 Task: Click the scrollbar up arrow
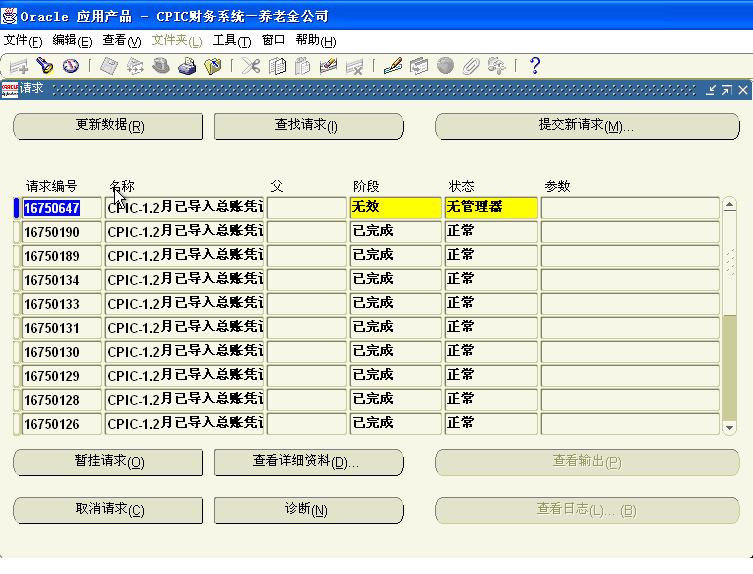[x=729, y=205]
